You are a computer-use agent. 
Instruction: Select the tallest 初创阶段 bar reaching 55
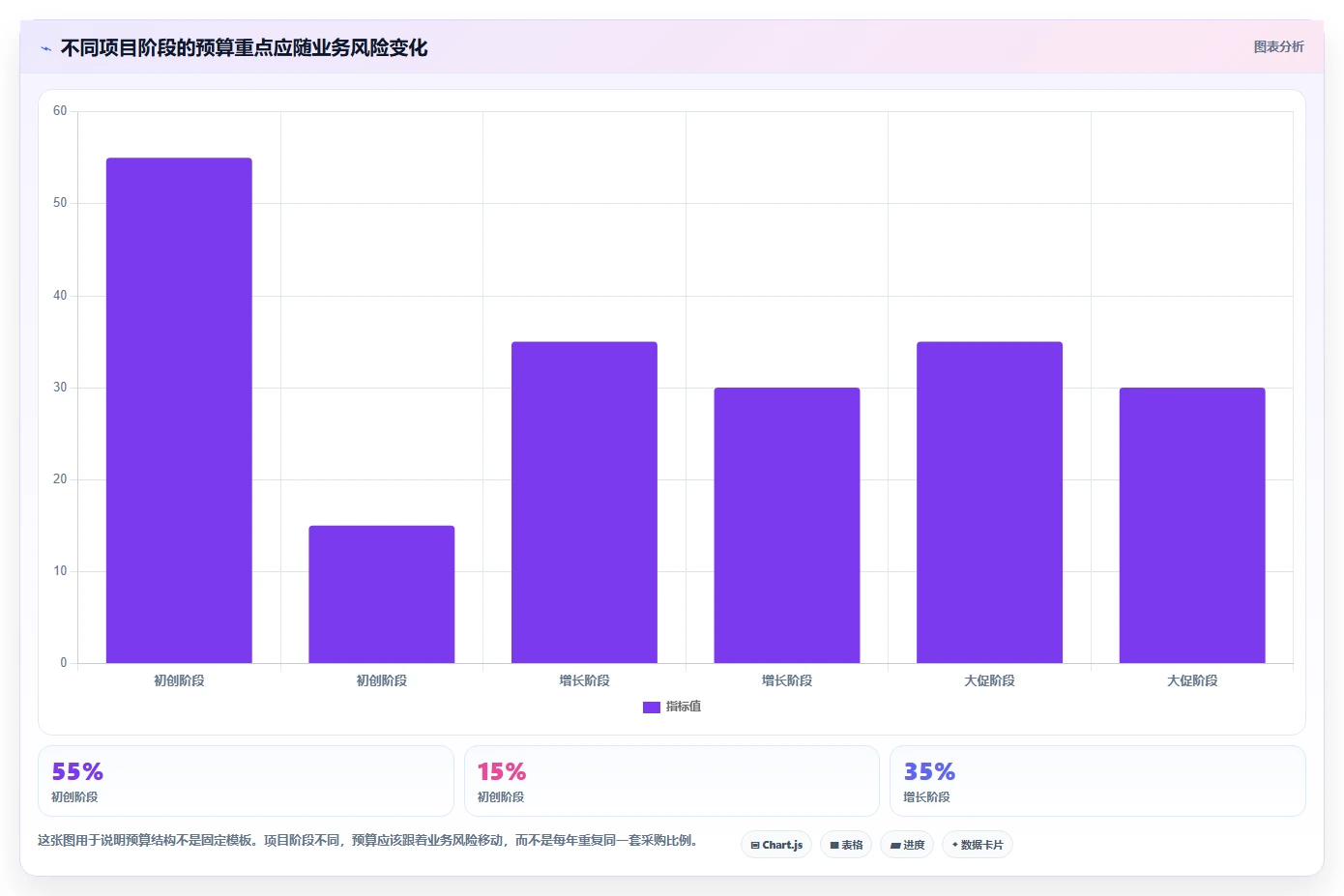(x=179, y=410)
